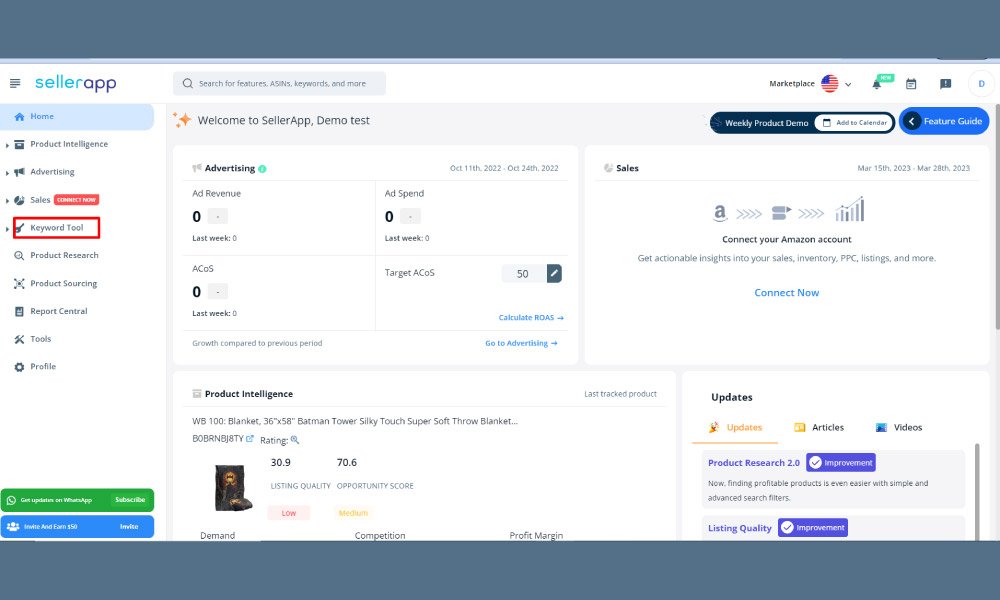The height and width of the screenshot is (600, 1000).
Task: Click the Report Central document icon
Action: coord(19,312)
